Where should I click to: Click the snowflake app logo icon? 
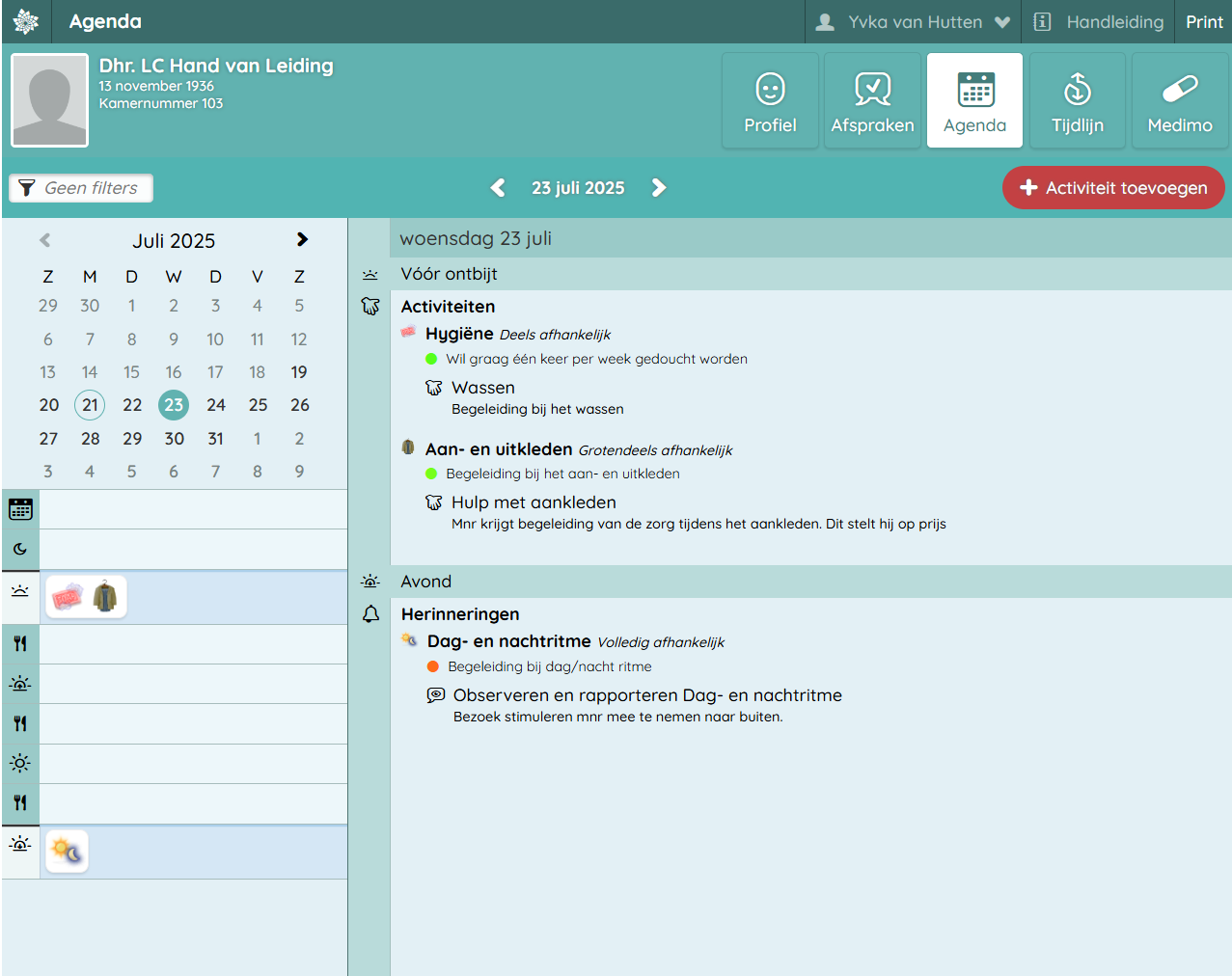click(26, 21)
